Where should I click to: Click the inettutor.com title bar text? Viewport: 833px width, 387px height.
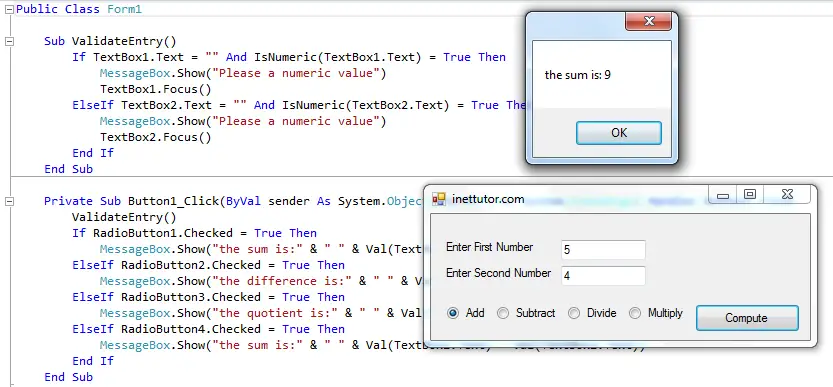[x=488, y=199]
